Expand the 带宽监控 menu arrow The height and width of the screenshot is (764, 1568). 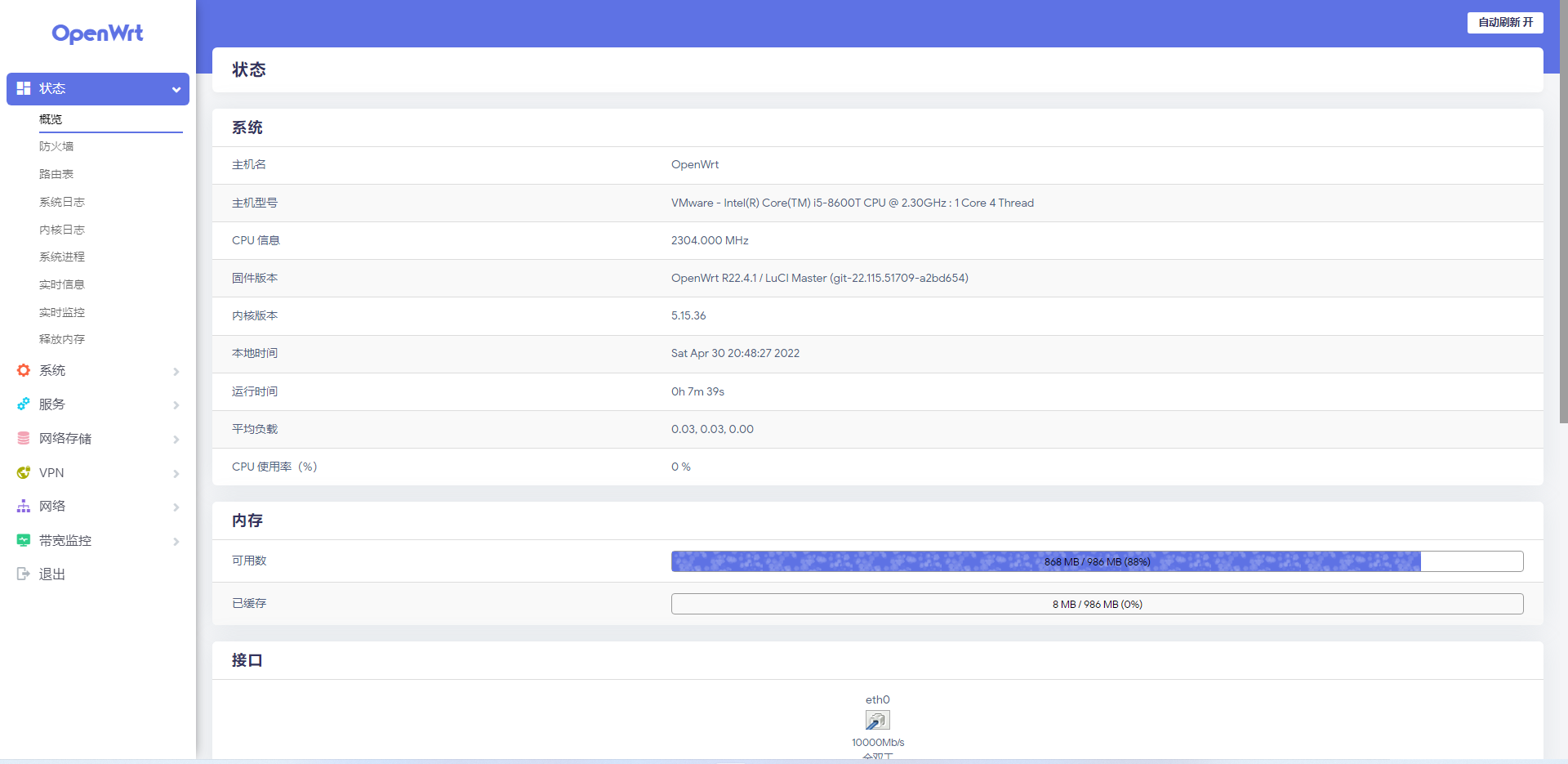click(176, 542)
